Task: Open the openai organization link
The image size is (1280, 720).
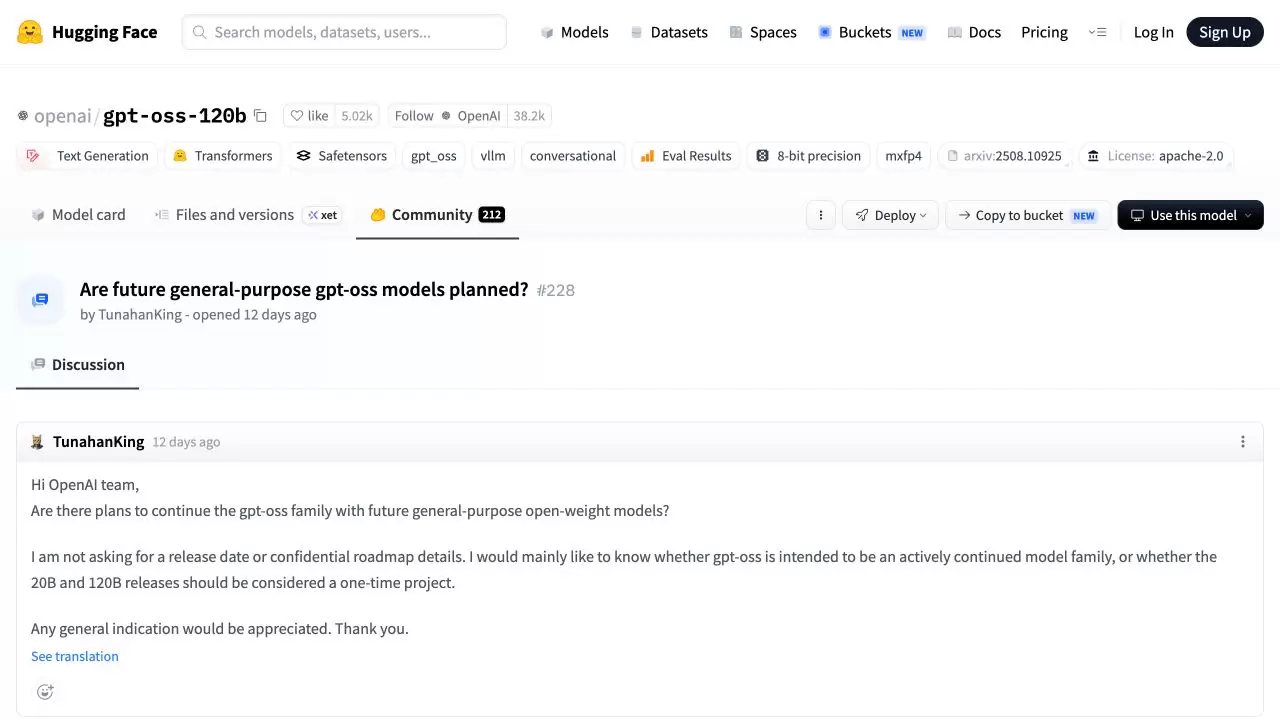Action: click(x=62, y=116)
